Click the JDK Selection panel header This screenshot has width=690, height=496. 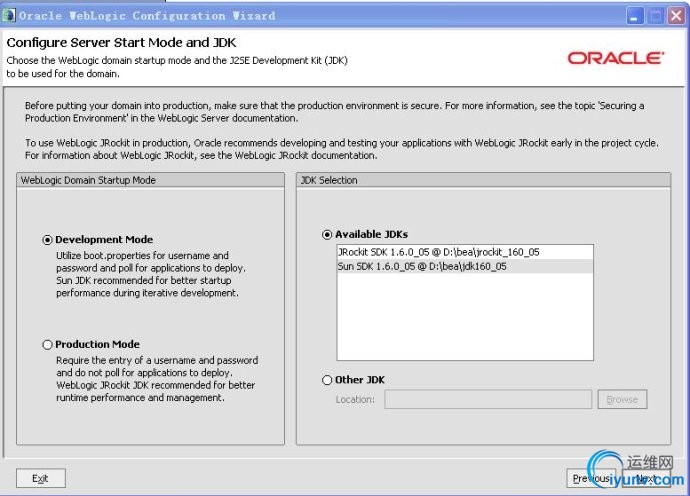484,180
